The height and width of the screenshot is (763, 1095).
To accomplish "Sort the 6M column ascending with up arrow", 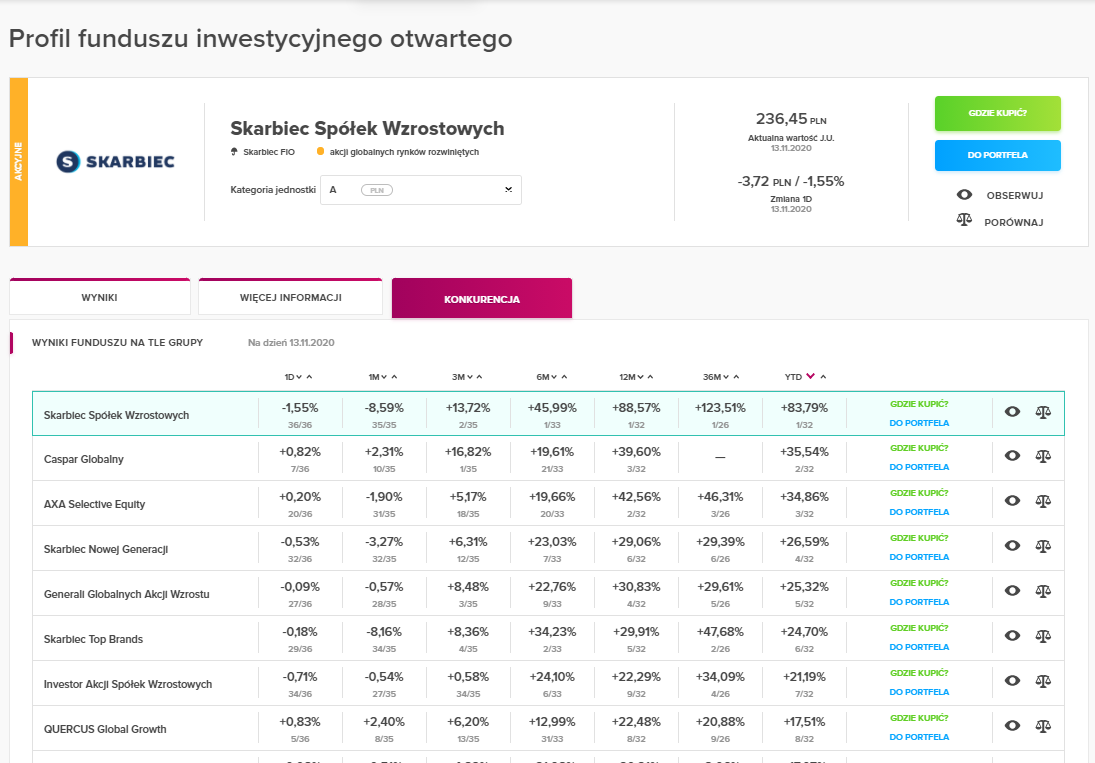I will pos(564,377).
